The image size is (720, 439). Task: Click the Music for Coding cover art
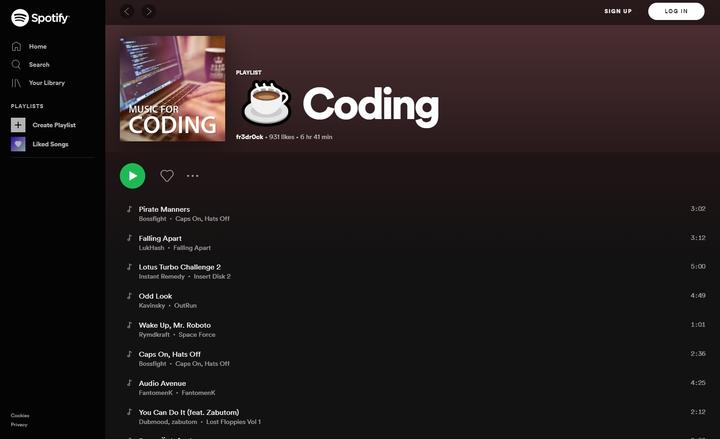coord(172,88)
